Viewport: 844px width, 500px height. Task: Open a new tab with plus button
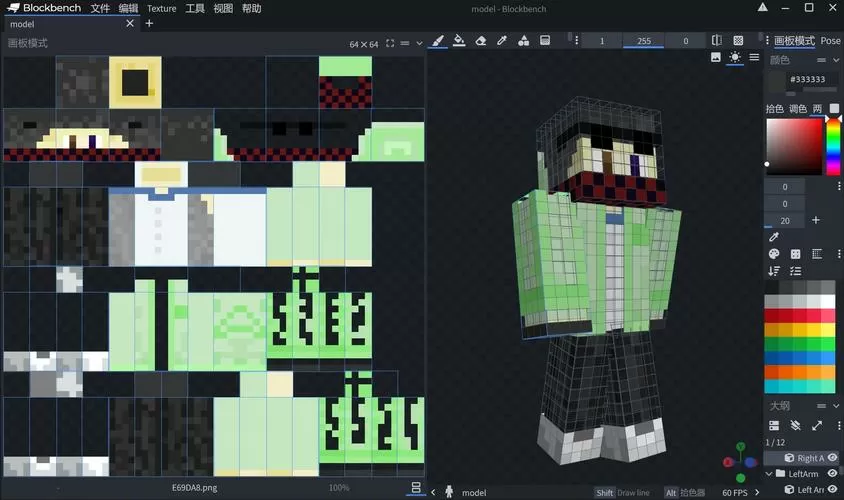149,24
